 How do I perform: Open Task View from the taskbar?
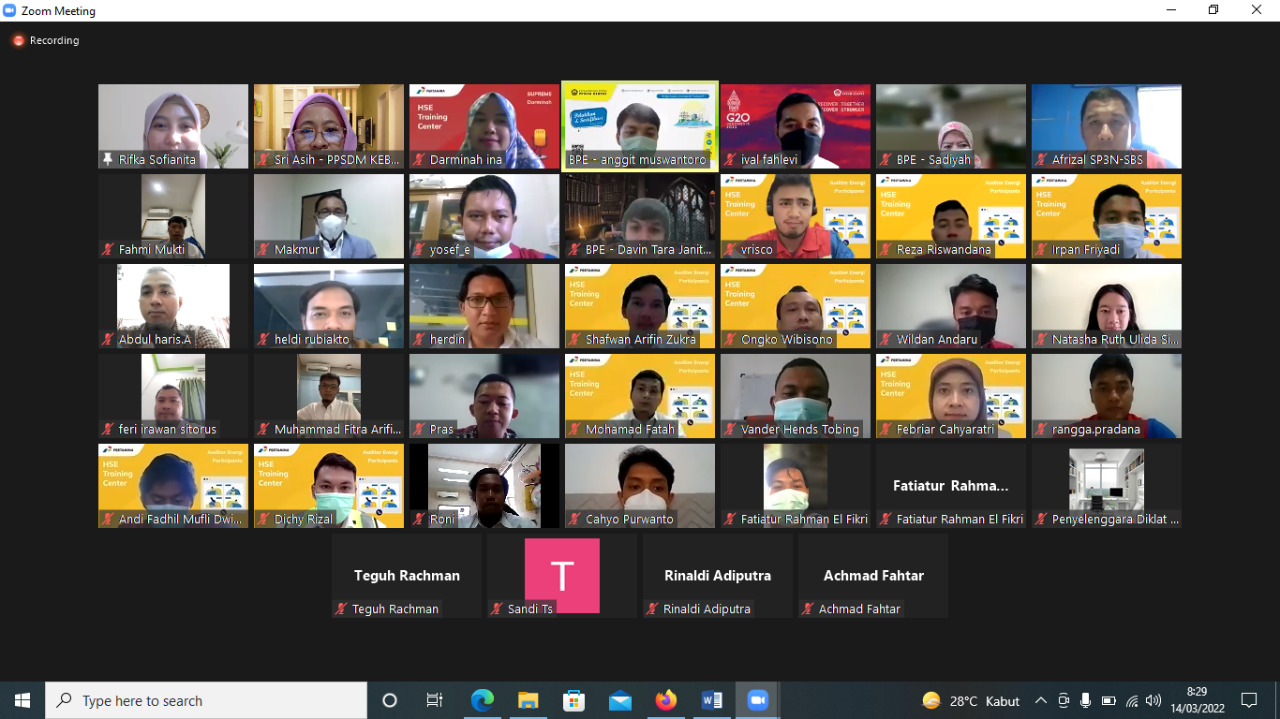tap(435, 701)
